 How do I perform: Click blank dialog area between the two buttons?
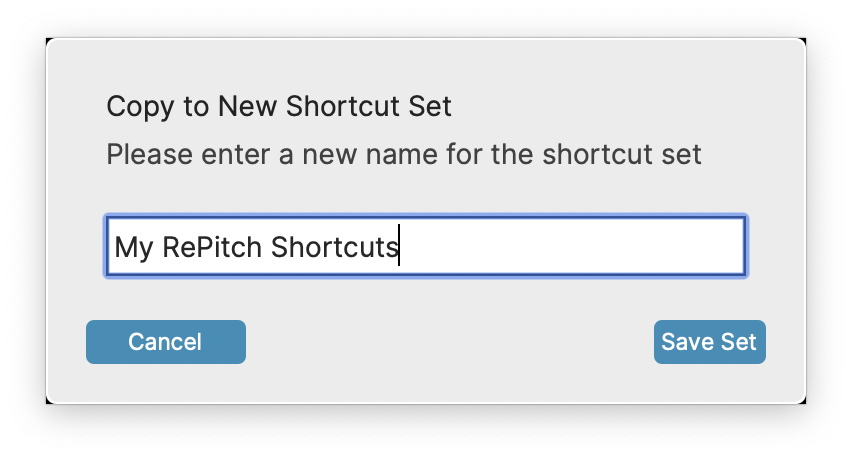(x=450, y=342)
